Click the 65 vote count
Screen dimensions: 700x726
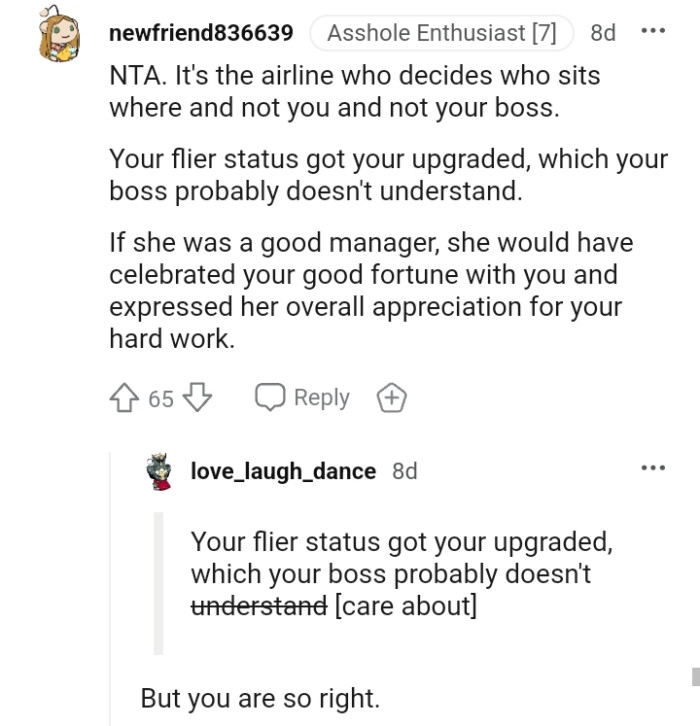point(161,398)
